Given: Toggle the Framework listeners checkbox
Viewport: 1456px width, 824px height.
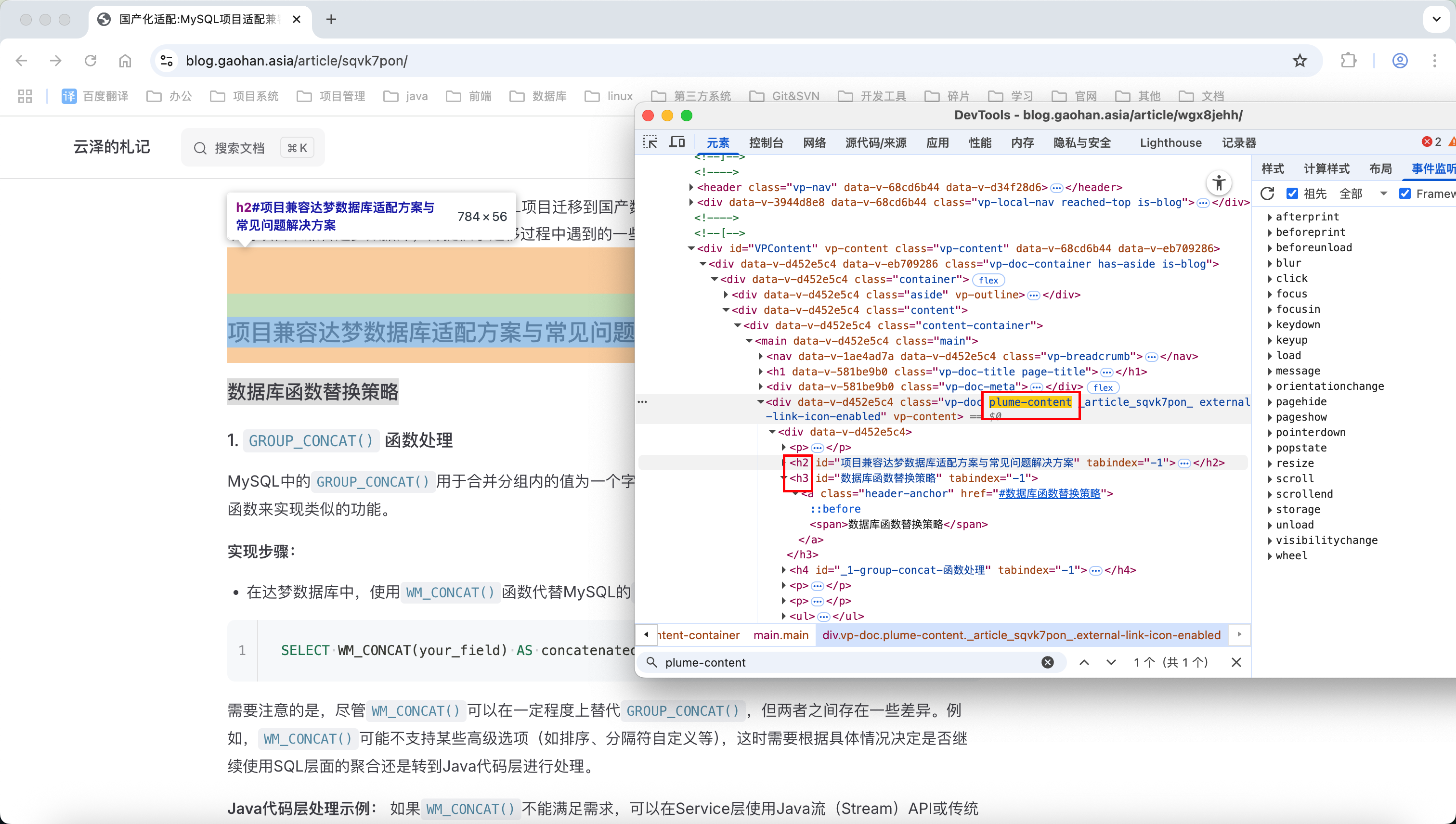Looking at the screenshot, I should [x=1404, y=193].
